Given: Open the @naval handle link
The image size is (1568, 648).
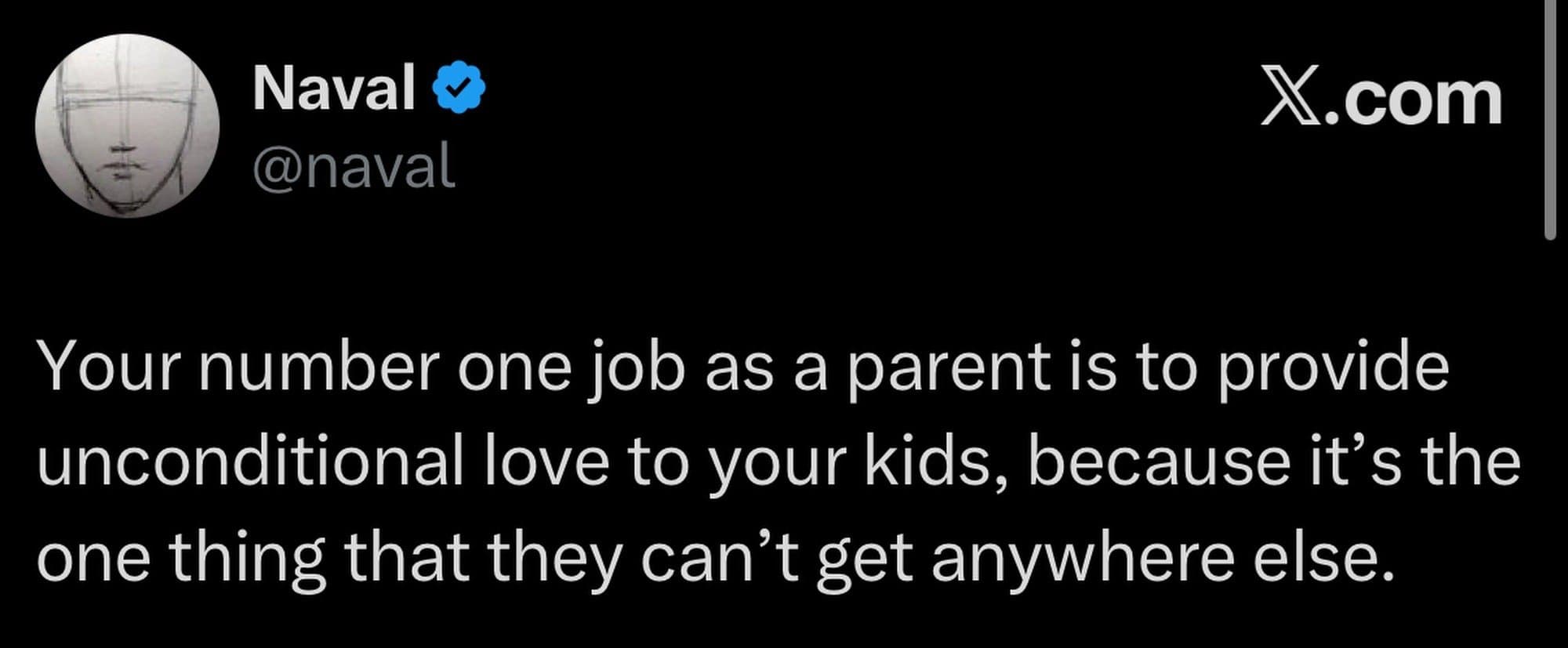Looking at the screenshot, I should 354,166.
